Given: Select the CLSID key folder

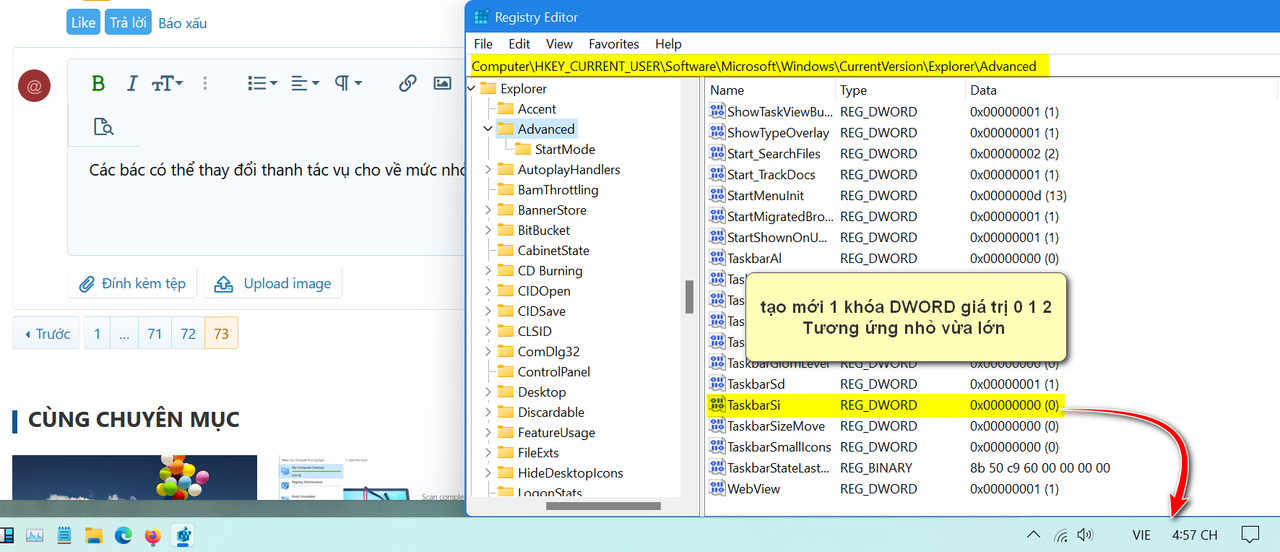Looking at the screenshot, I should [x=525, y=331].
